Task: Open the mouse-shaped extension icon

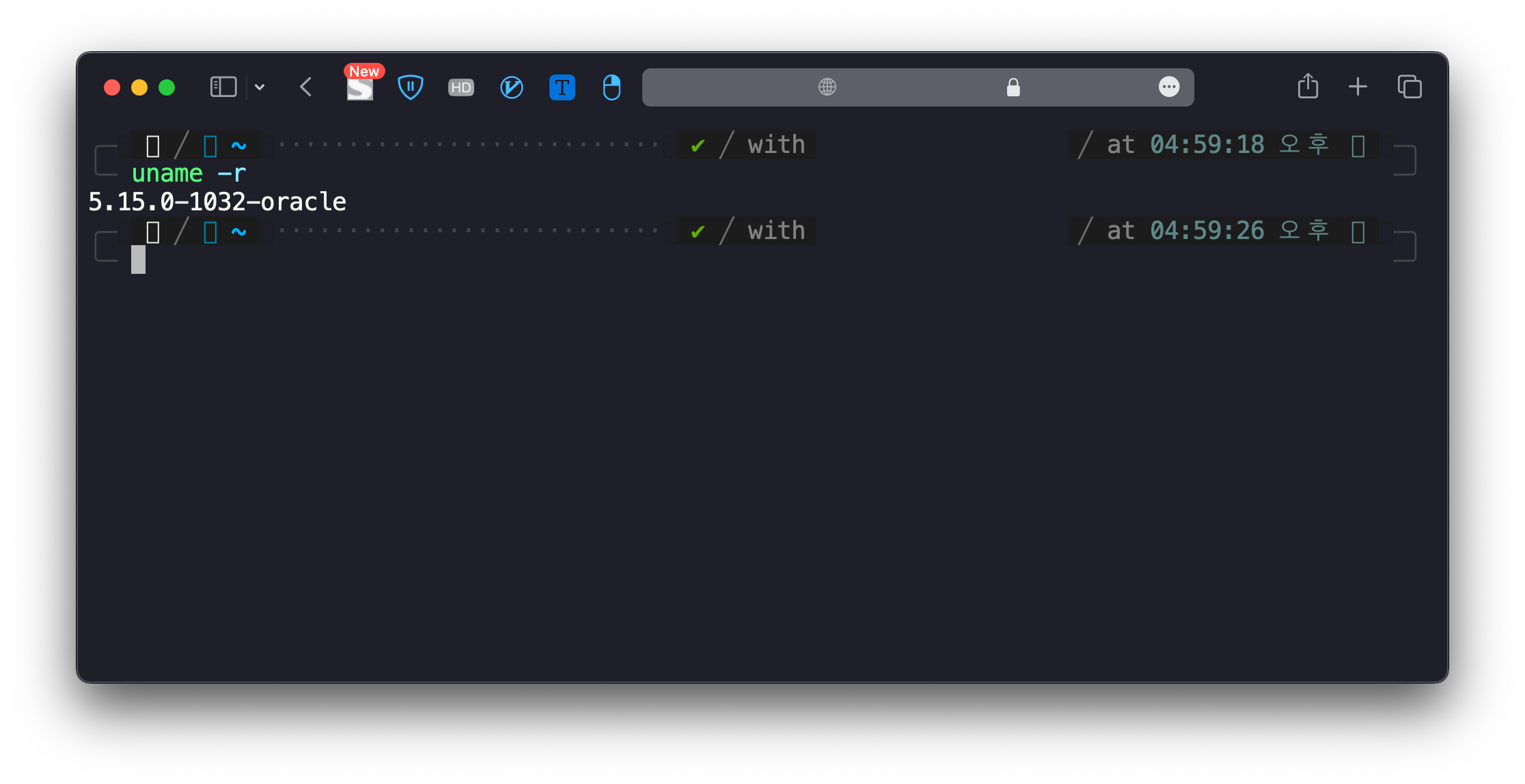Action: (612, 87)
